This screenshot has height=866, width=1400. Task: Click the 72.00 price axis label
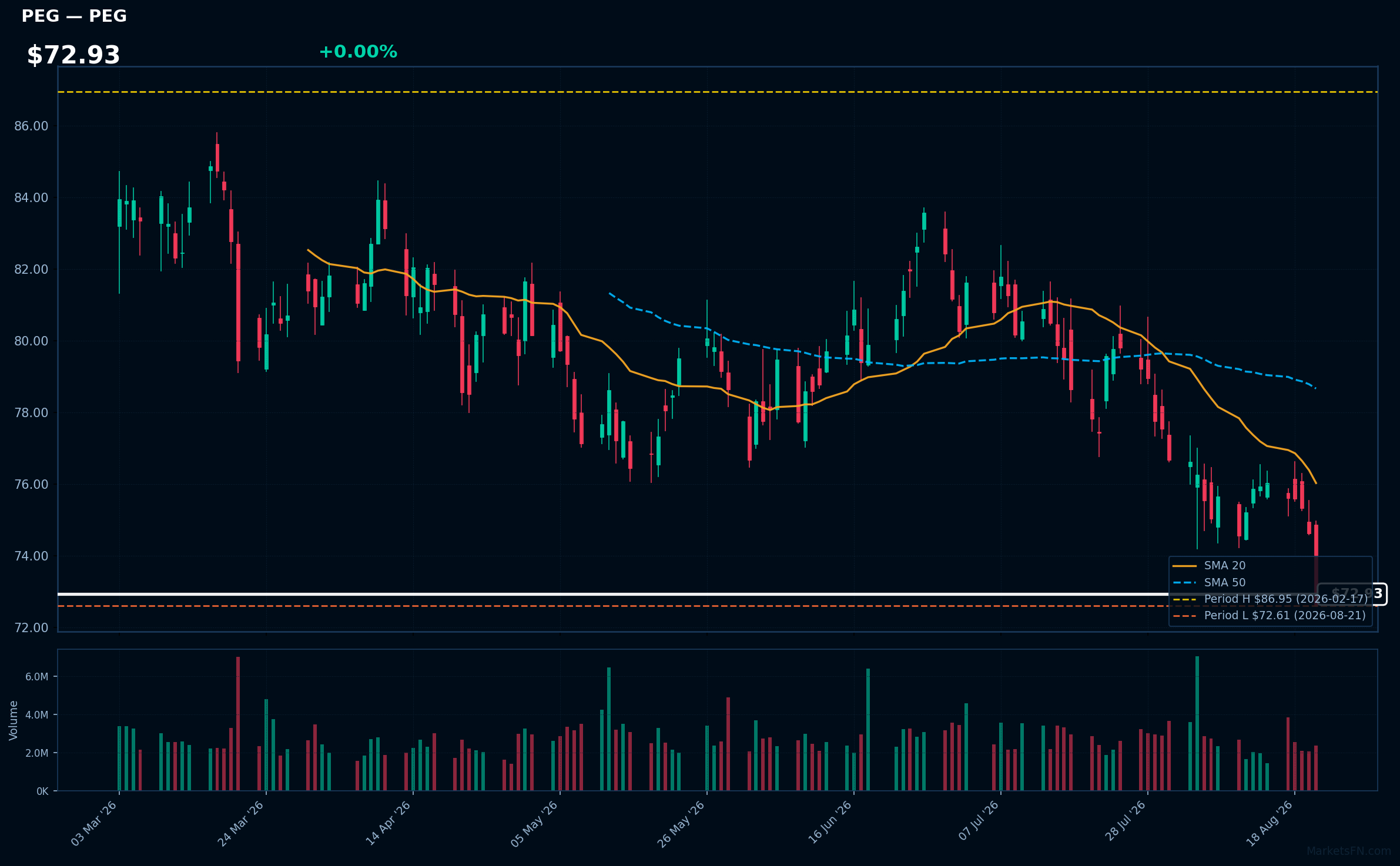(31, 628)
